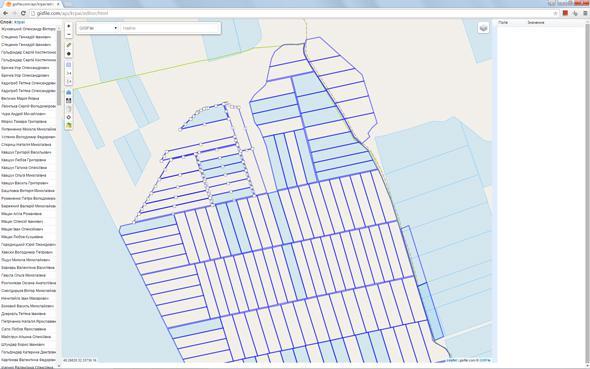Select the first name in the owners list

(x=28, y=29)
